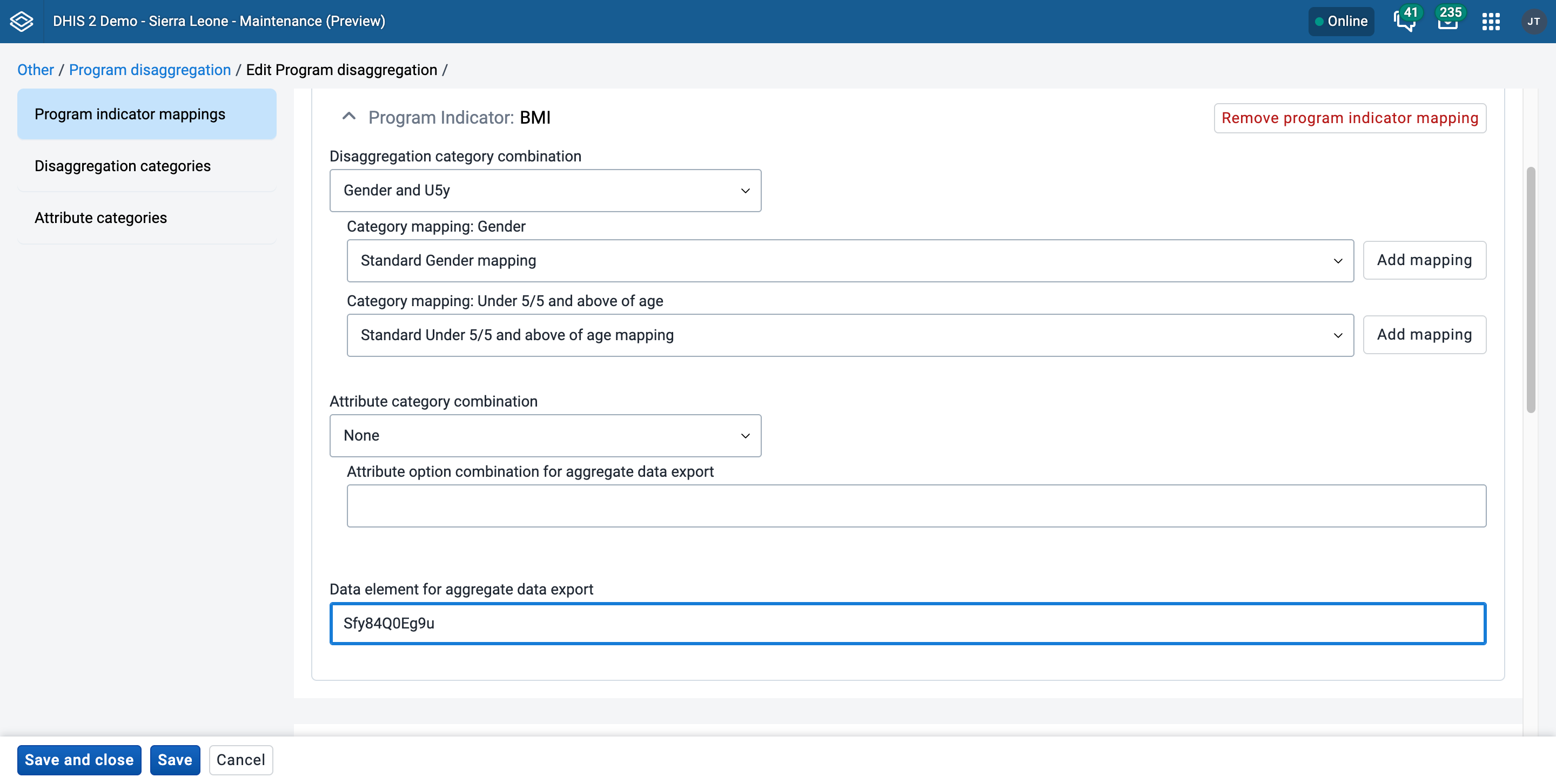This screenshot has height=784, width=1556.
Task: Open the Attribute category combination None dropdown
Action: 545,435
